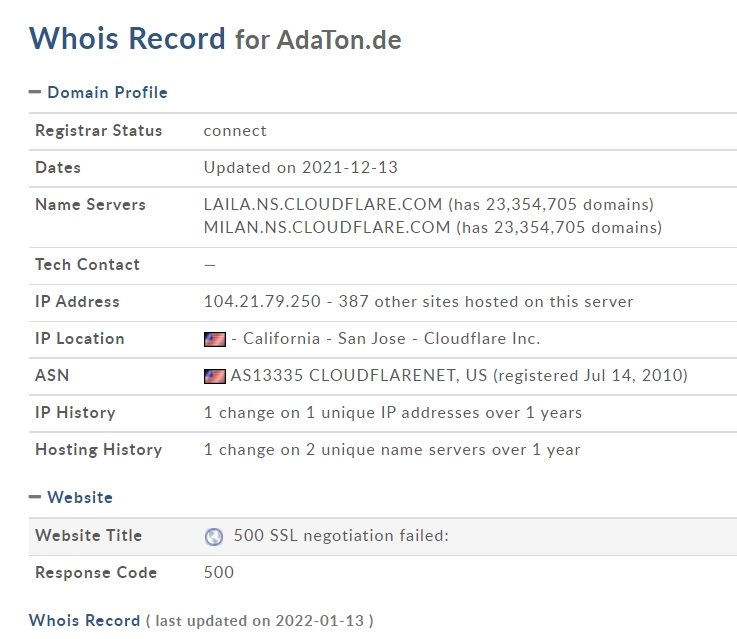Click the US flag icon beside AS13335
Screen dimensions: 737x639
[x=215, y=376]
